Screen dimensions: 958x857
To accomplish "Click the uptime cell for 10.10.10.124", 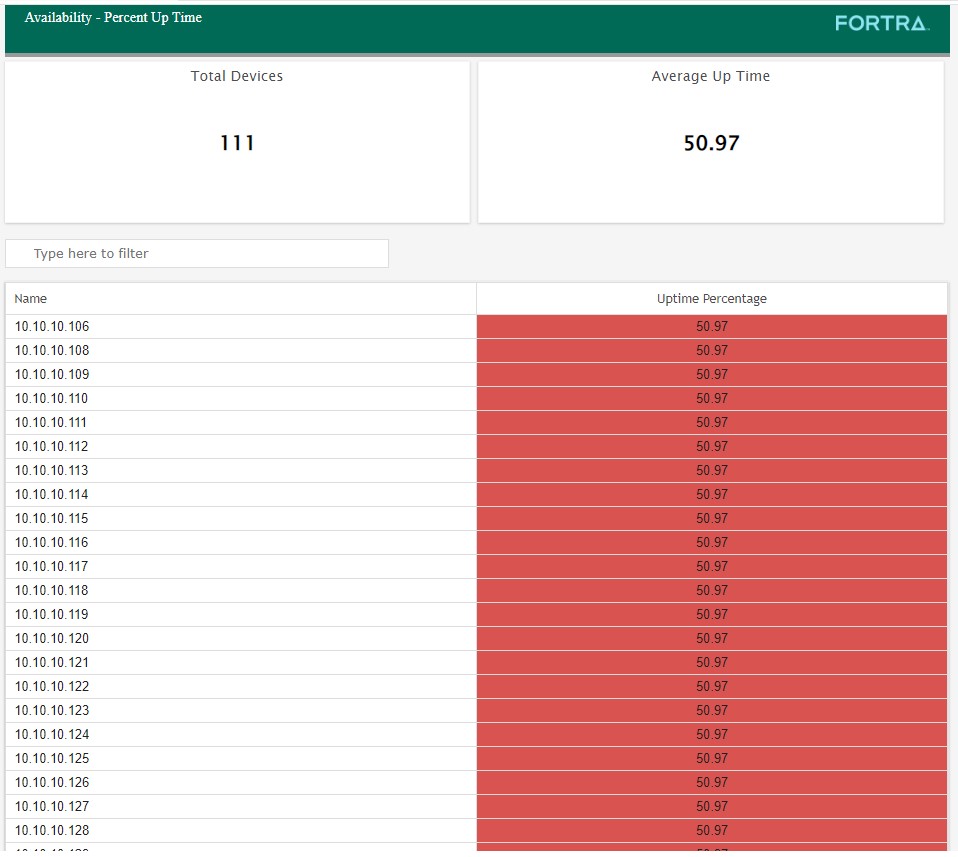I will pos(712,735).
